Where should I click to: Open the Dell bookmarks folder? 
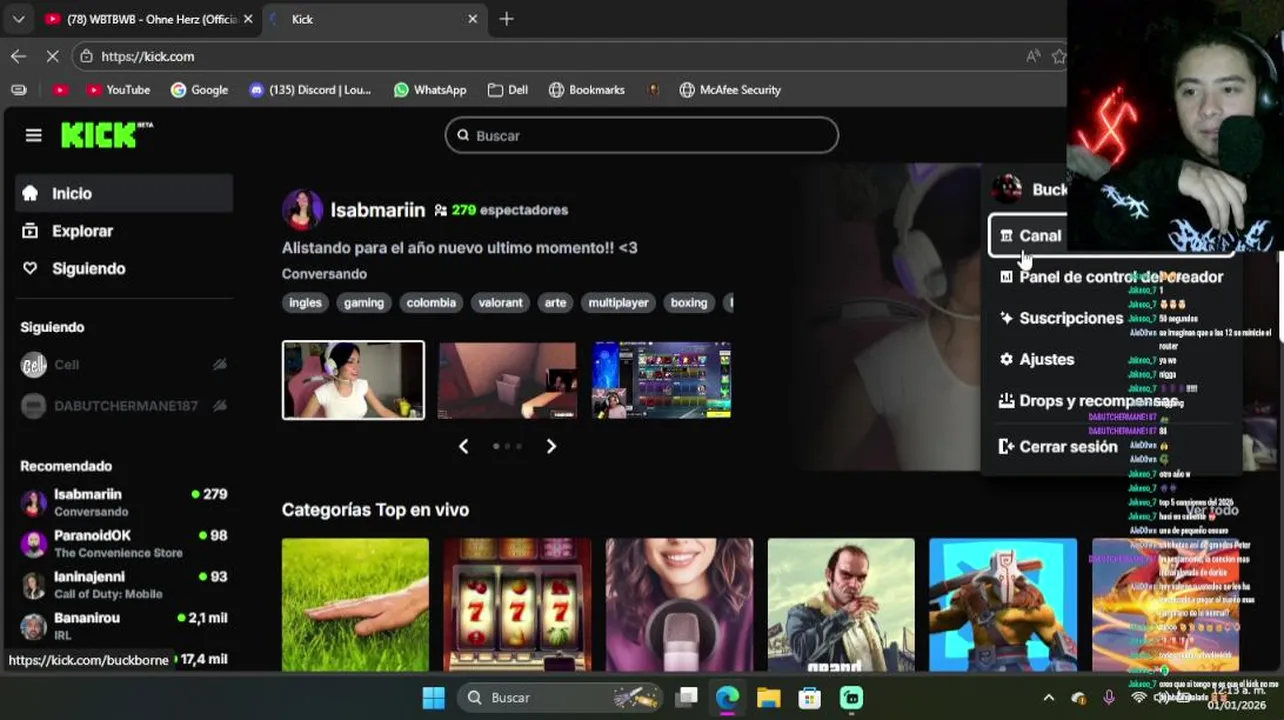508,90
